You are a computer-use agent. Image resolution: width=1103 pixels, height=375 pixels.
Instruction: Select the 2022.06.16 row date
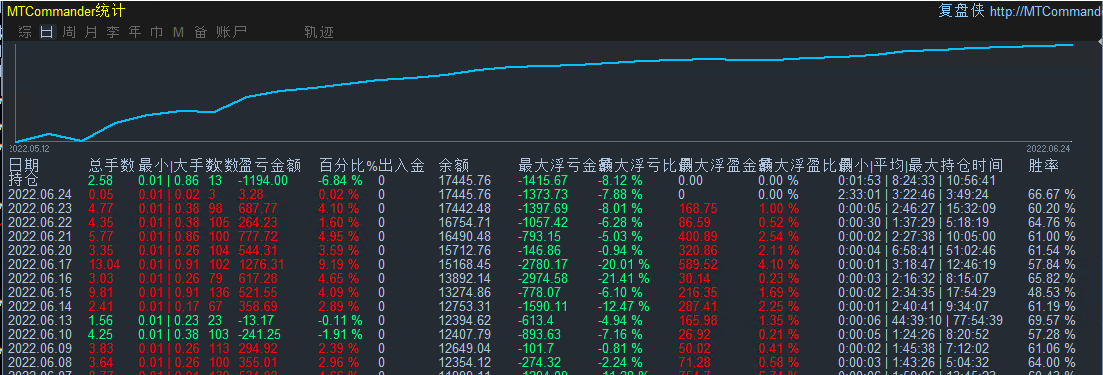pyautogui.click(x=40, y=279)
